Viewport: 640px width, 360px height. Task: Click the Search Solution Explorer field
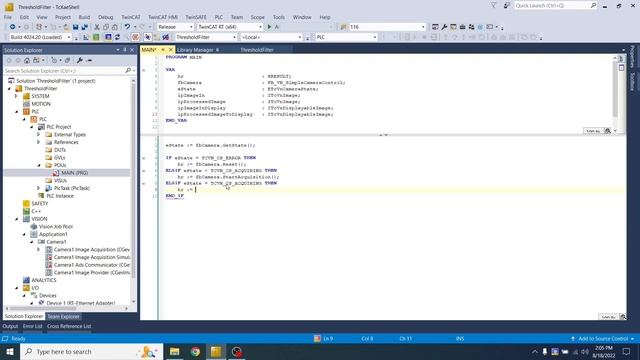click(x=64, y=71)
